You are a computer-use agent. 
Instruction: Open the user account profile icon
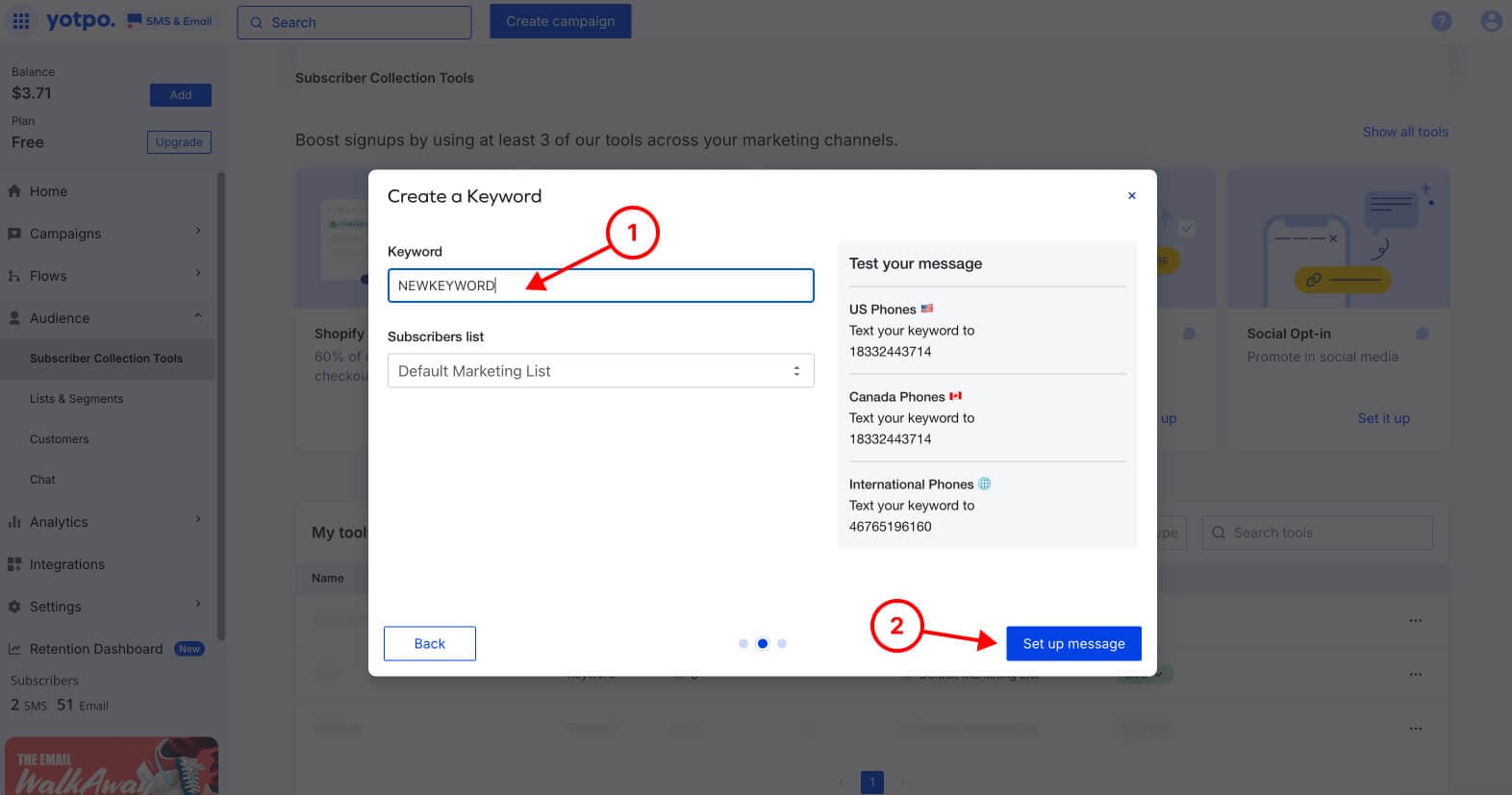pyautogui.click(x=1491, y=21)
